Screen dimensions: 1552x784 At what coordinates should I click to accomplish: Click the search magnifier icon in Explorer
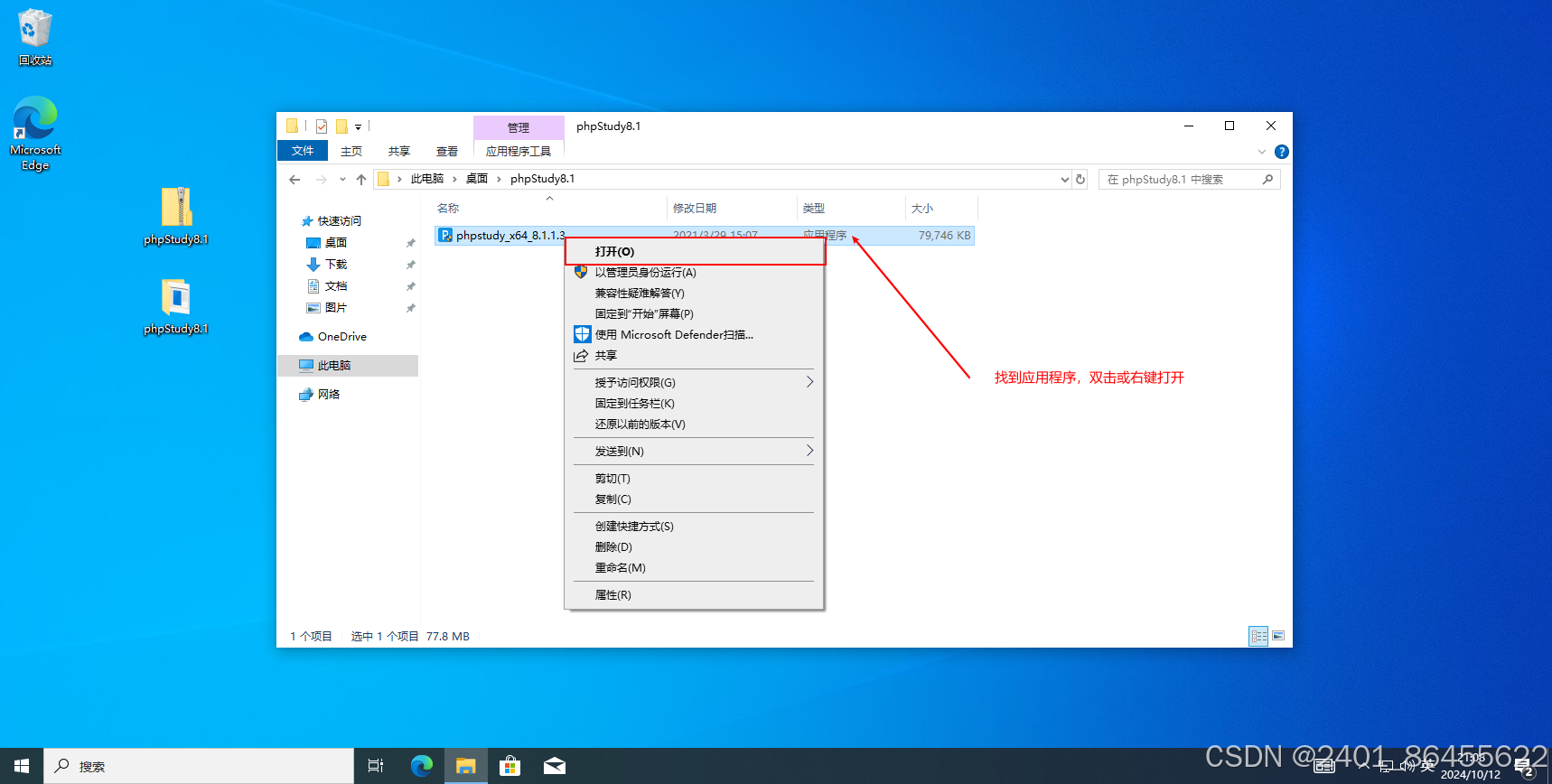coord(1267,180)
